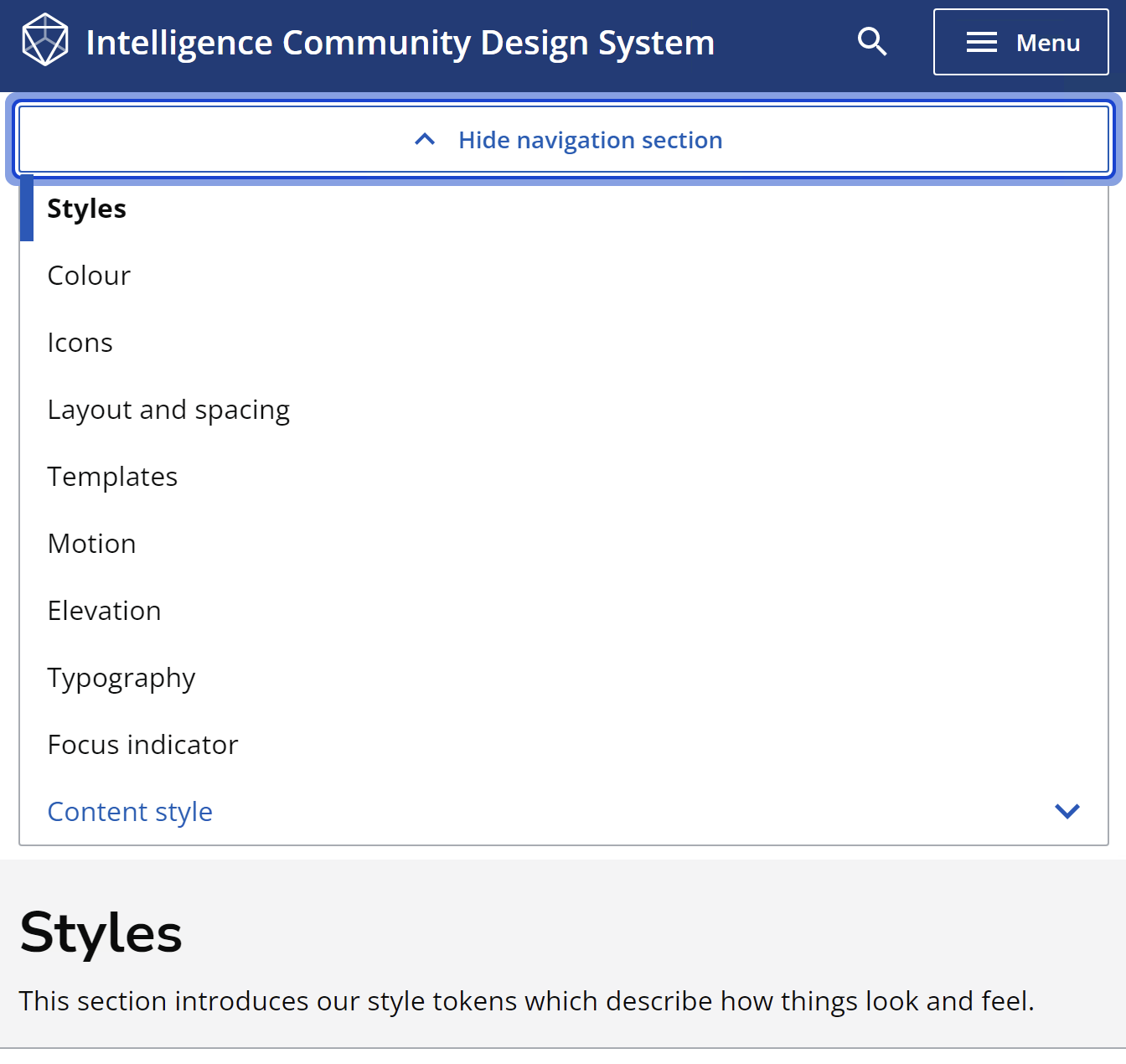This screenshot has width=1126, height=1064.
Task: Open Layout and spacing guidance
Action: (168, 409)
